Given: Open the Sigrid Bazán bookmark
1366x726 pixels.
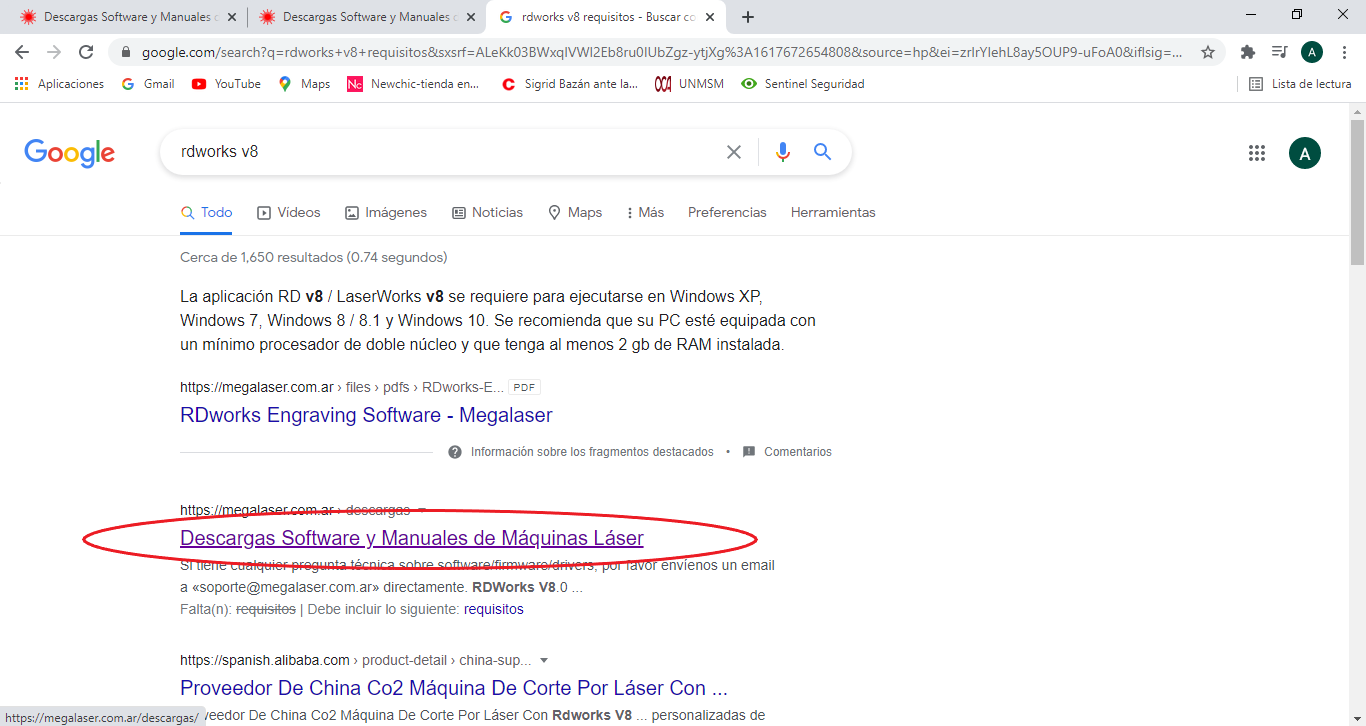Looking at the screenshot, I should point(570,84).
